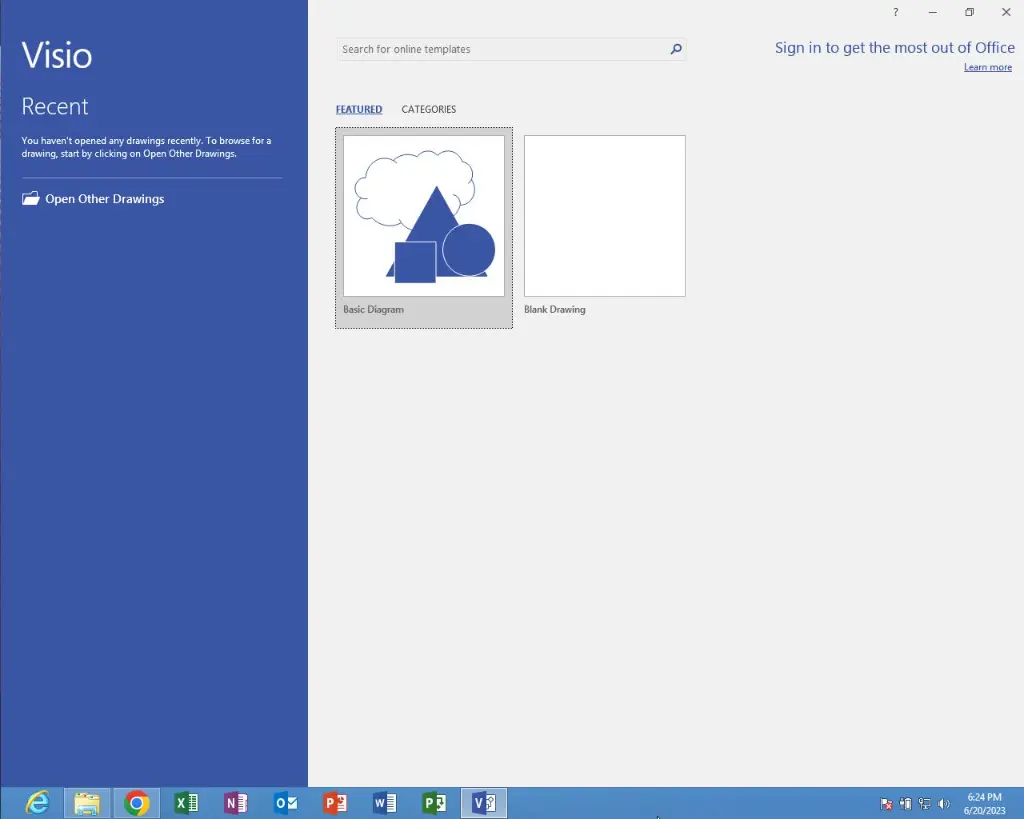
Task: Launch PowerPoint from the taskbar
Action: click(x=335, y=803)
